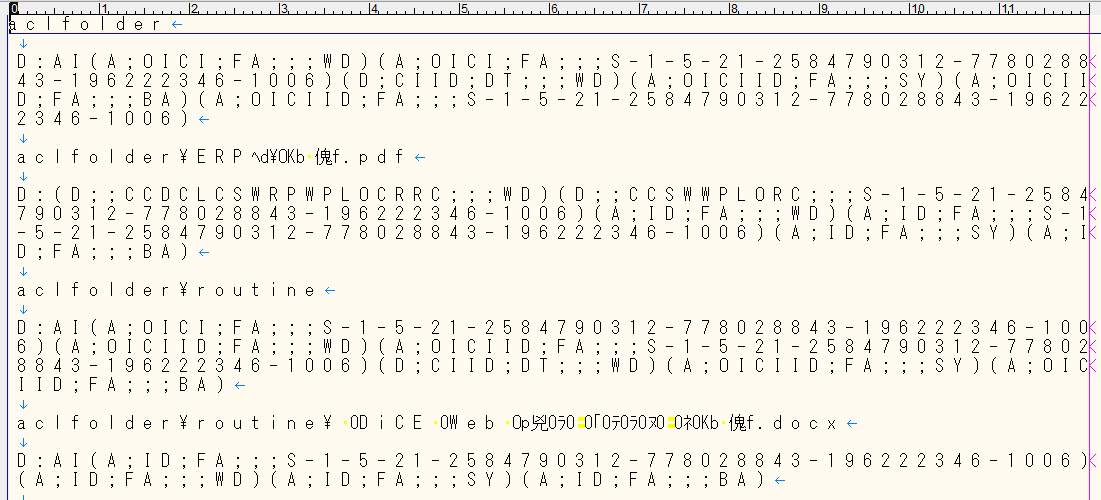Click the line "aclfolder¥routine"

[166, 290]
